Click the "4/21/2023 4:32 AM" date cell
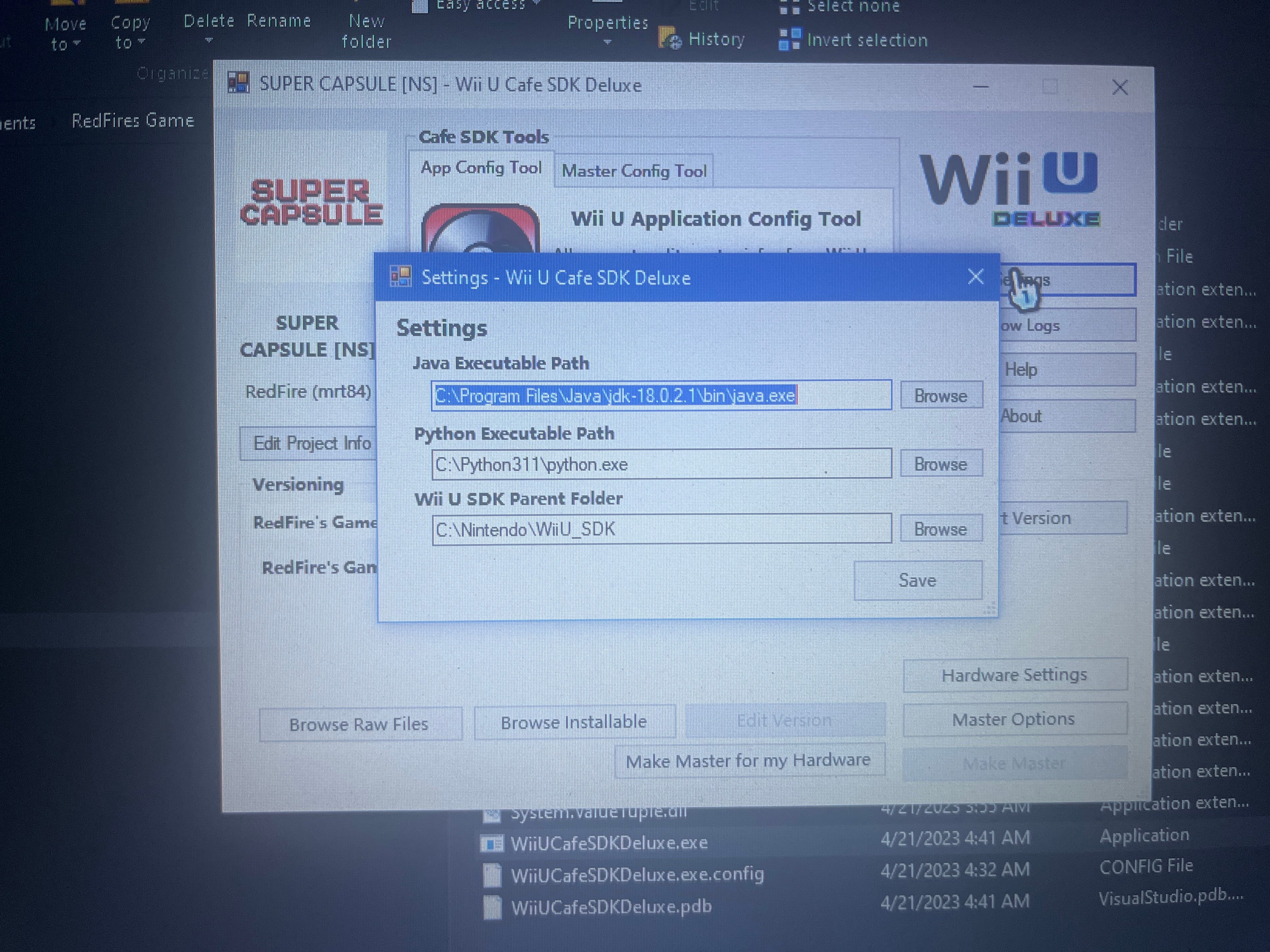This screenshot has height=952, width=1270. (955, 870)
